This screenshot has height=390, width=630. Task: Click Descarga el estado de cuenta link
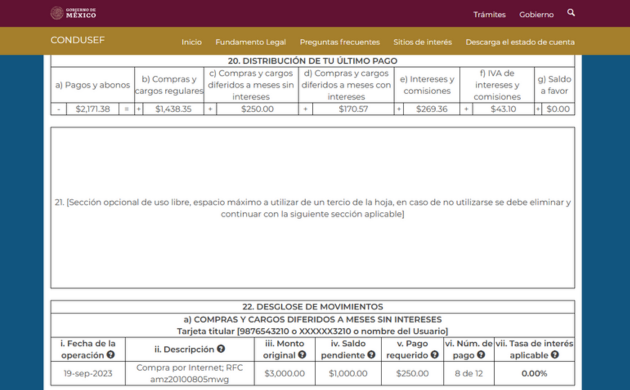[x=520, y=42]
